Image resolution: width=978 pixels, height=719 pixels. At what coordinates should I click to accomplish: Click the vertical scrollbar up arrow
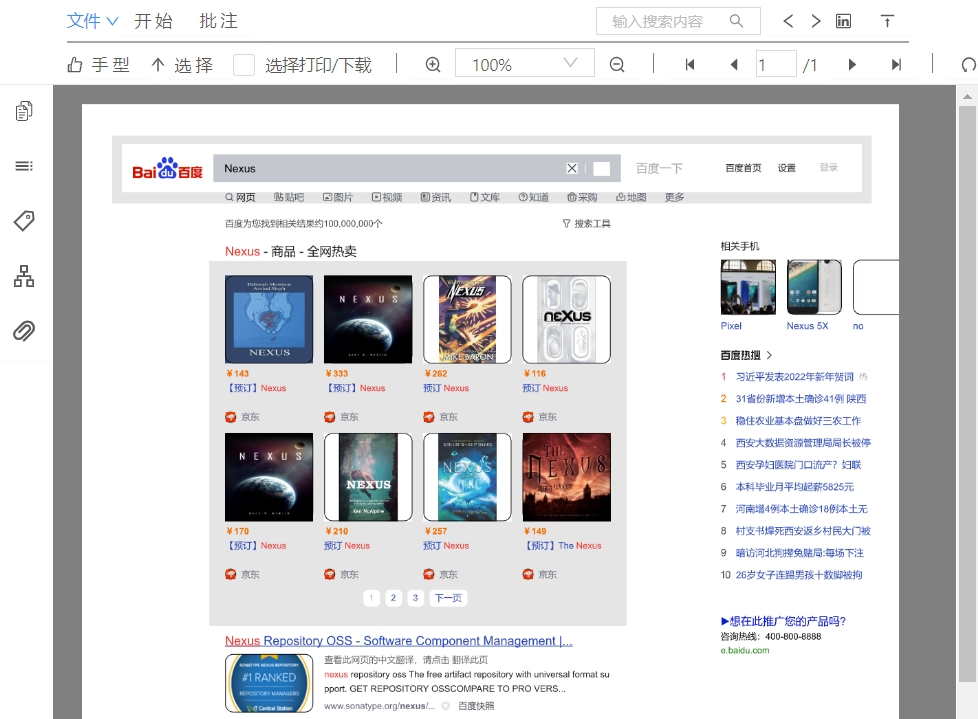pyautogui.click(x=967, y=96)
